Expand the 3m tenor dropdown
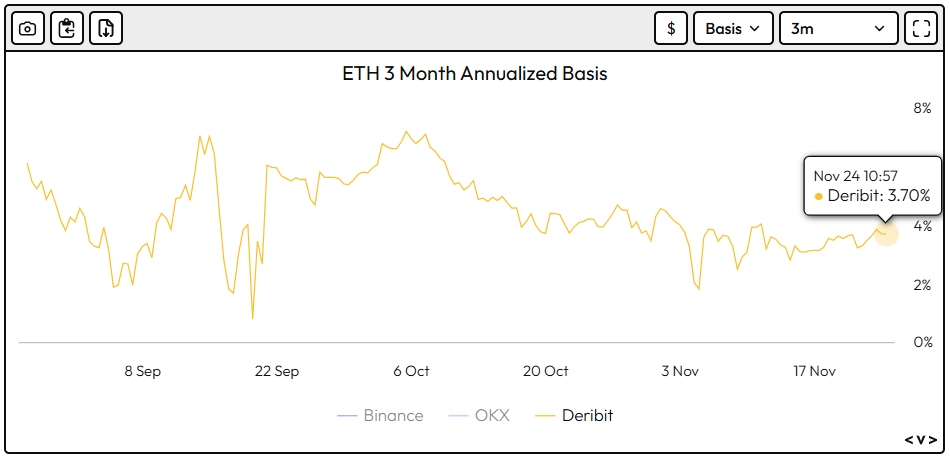This screenshot has height=456, width=950. coord(838,28)
